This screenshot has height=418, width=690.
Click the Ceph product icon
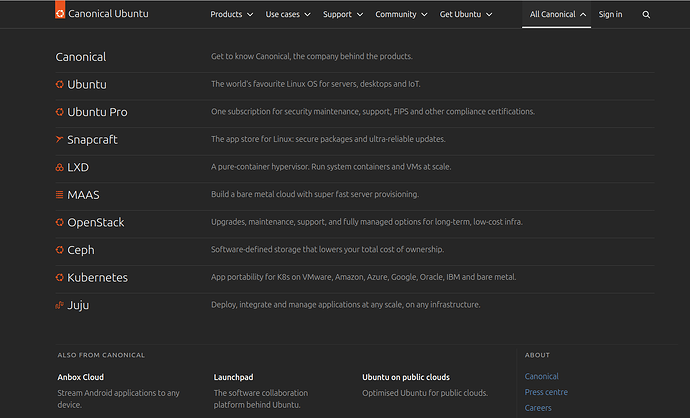60,250
